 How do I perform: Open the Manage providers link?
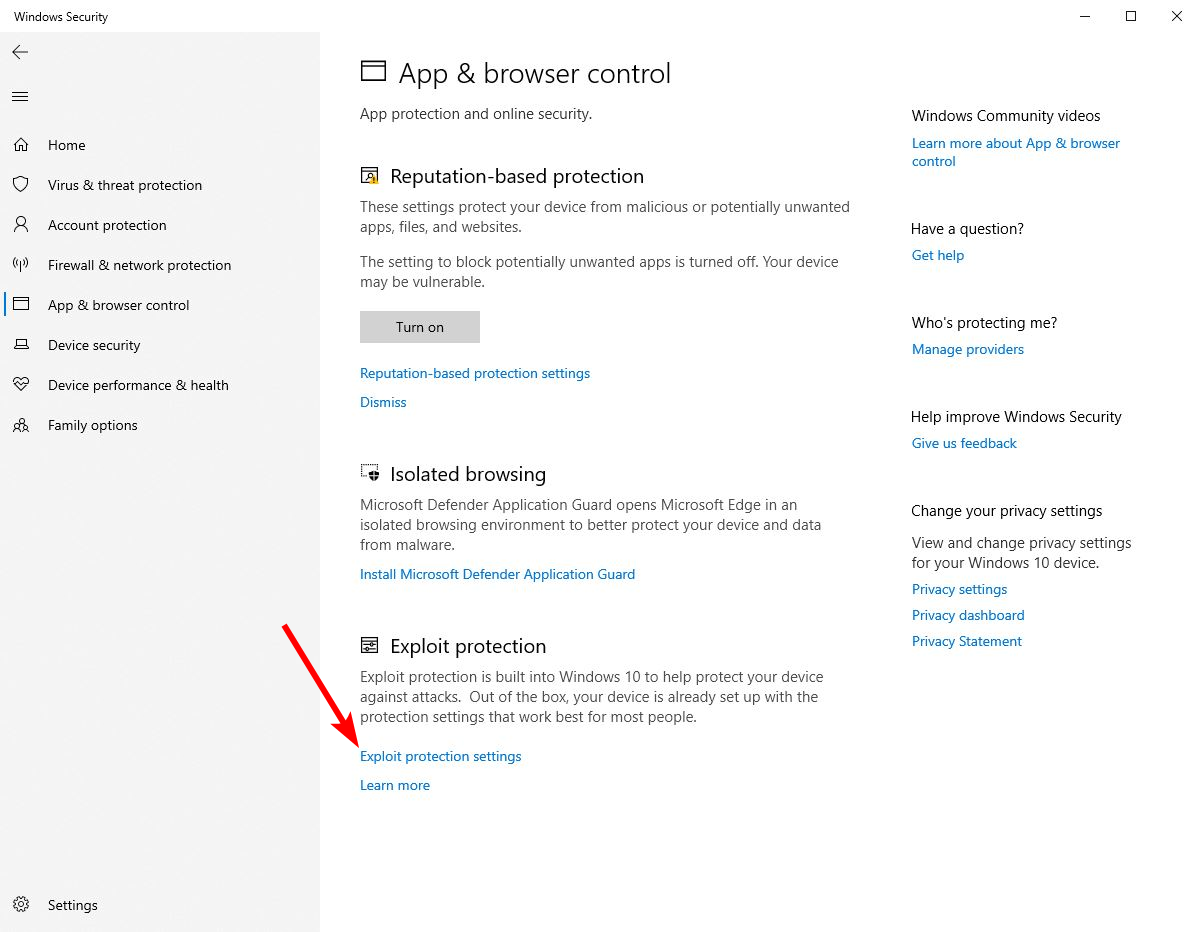[967, 349]
